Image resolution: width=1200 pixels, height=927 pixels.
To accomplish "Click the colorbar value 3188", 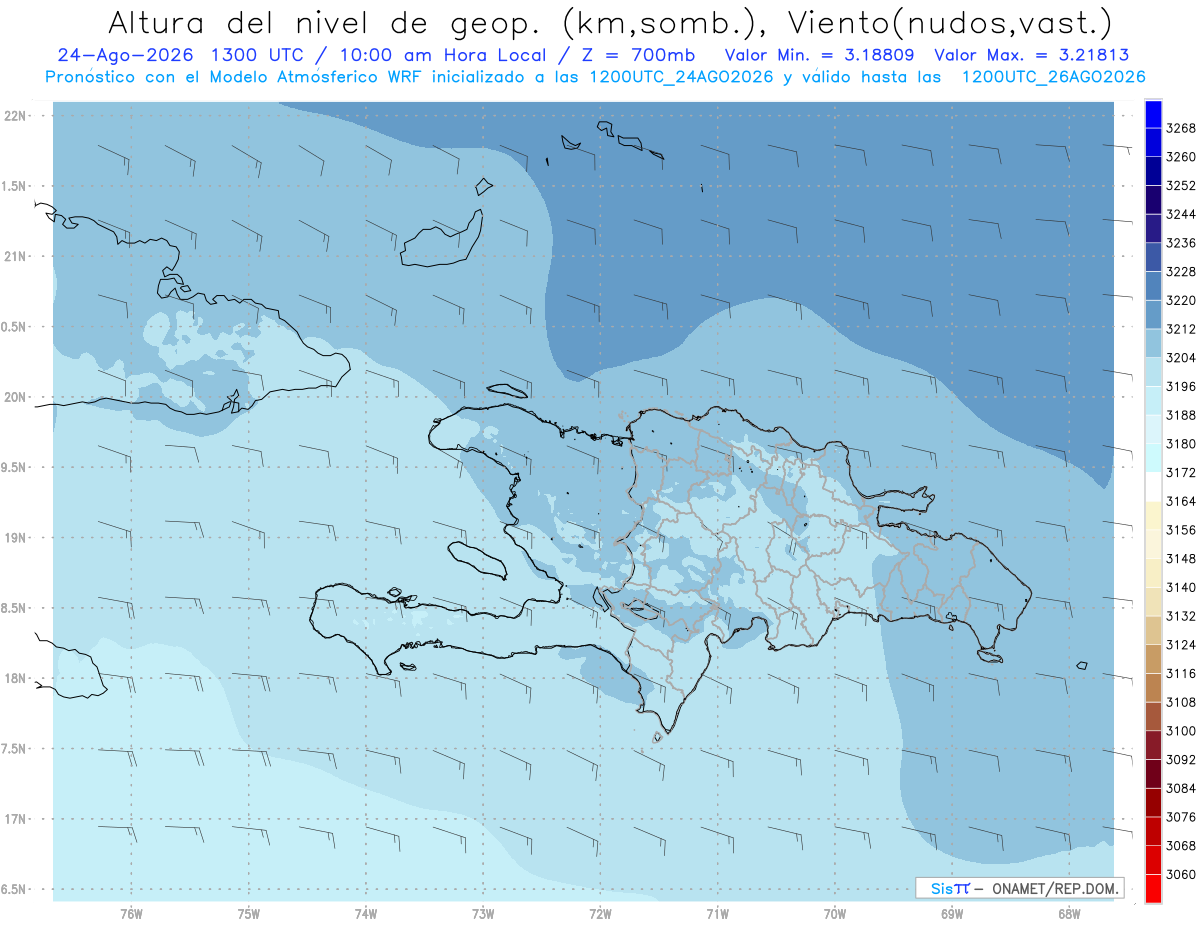I will point(1181,415).
